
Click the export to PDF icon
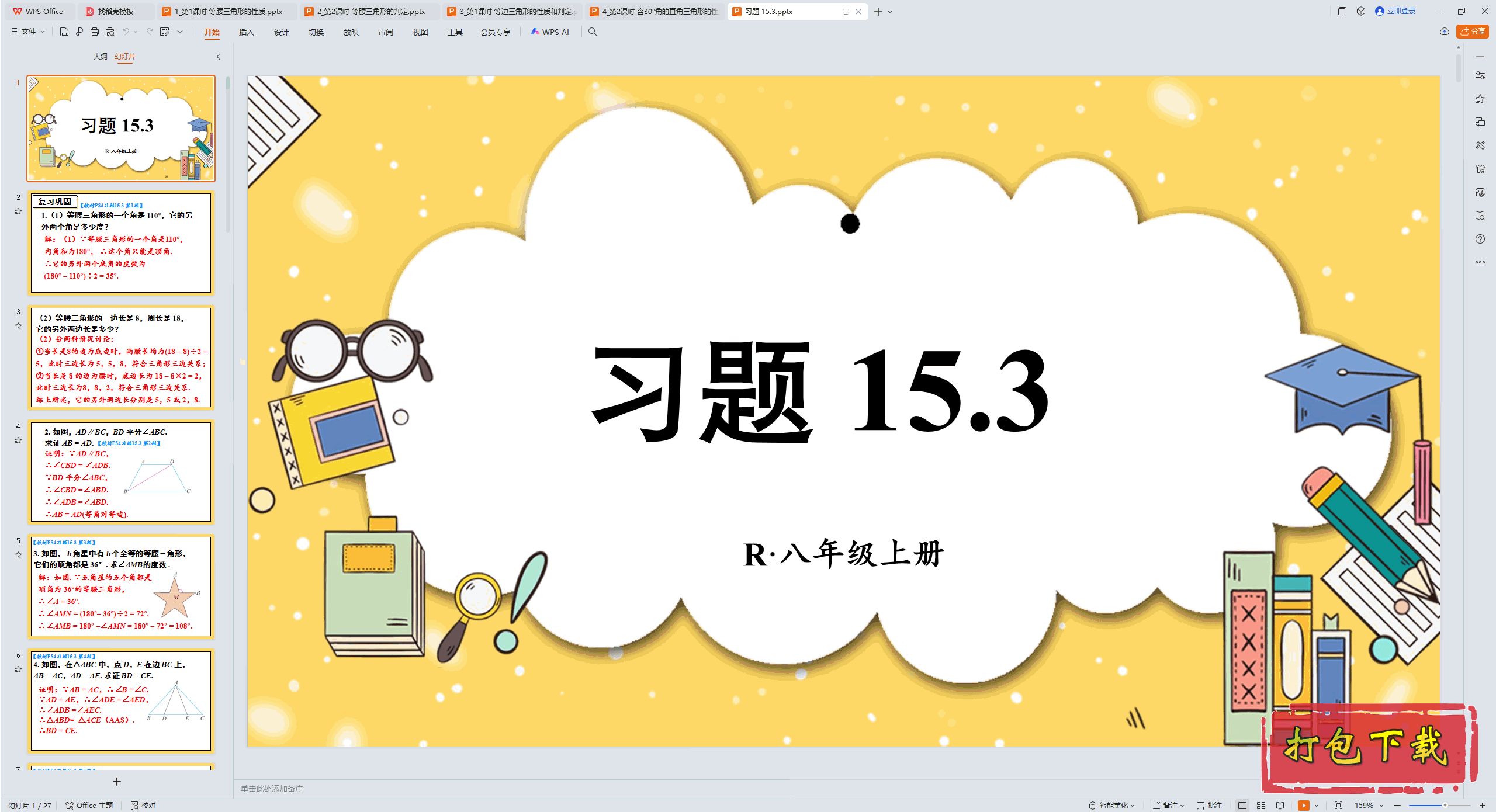[x=79, y=32]
